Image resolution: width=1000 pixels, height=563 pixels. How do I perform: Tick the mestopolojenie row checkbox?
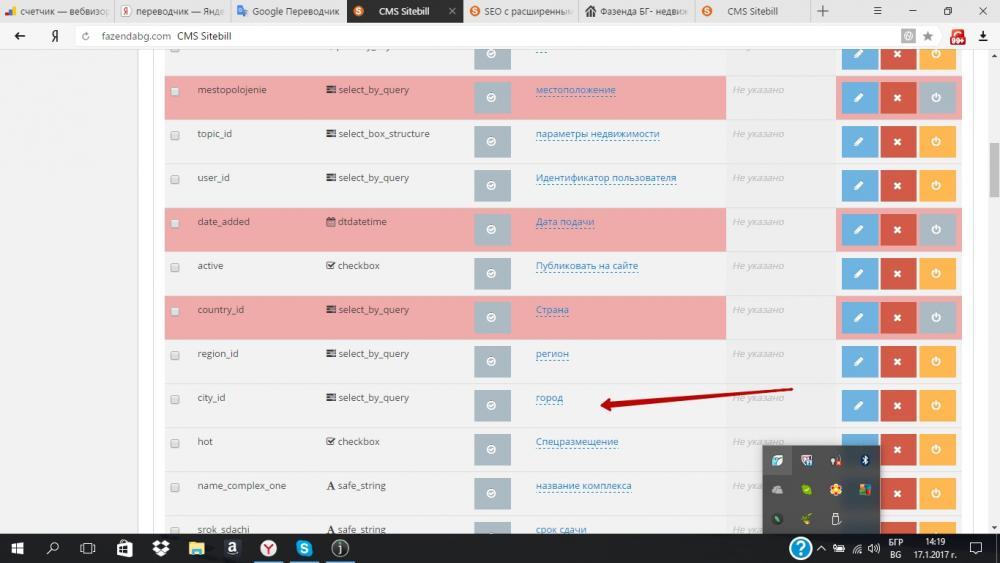coord(175,91)
